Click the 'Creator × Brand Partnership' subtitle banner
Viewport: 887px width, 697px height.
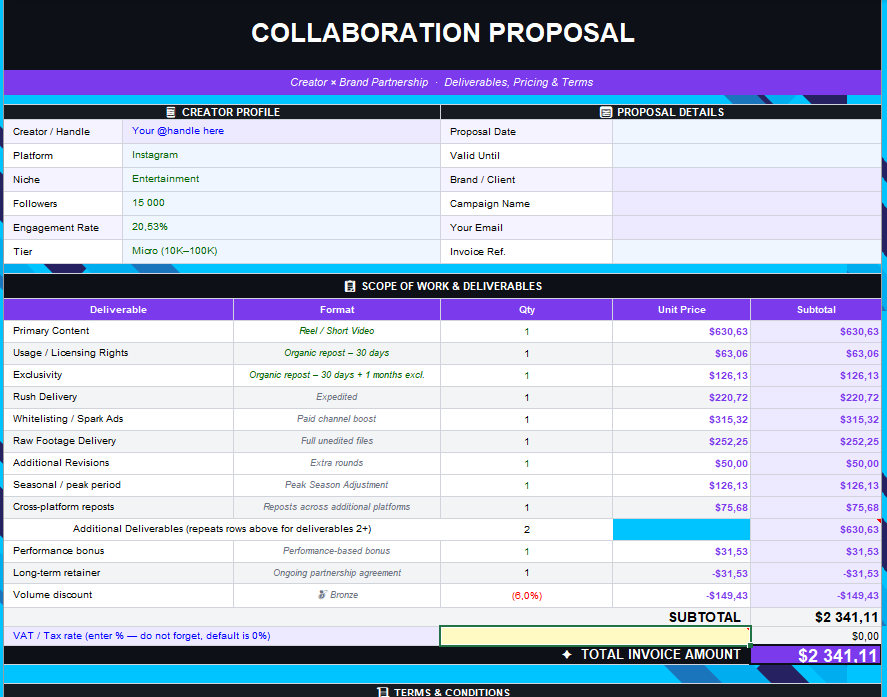click(x=442, y=83)
